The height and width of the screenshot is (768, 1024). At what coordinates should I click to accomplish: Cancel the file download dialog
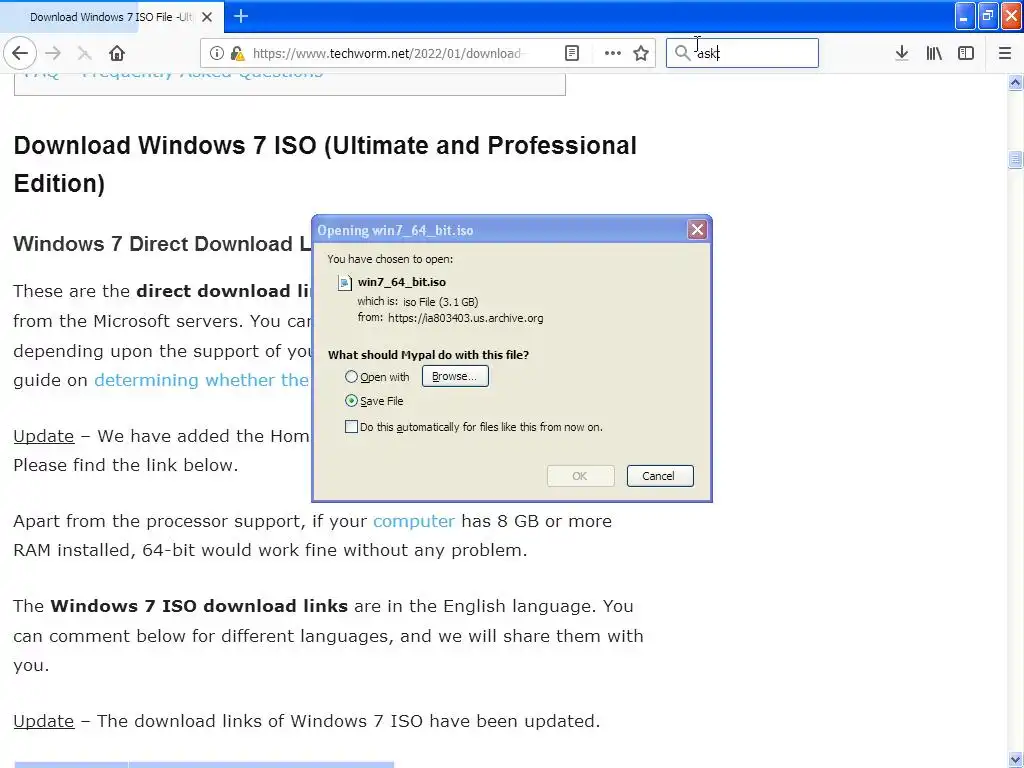[660, 475]
